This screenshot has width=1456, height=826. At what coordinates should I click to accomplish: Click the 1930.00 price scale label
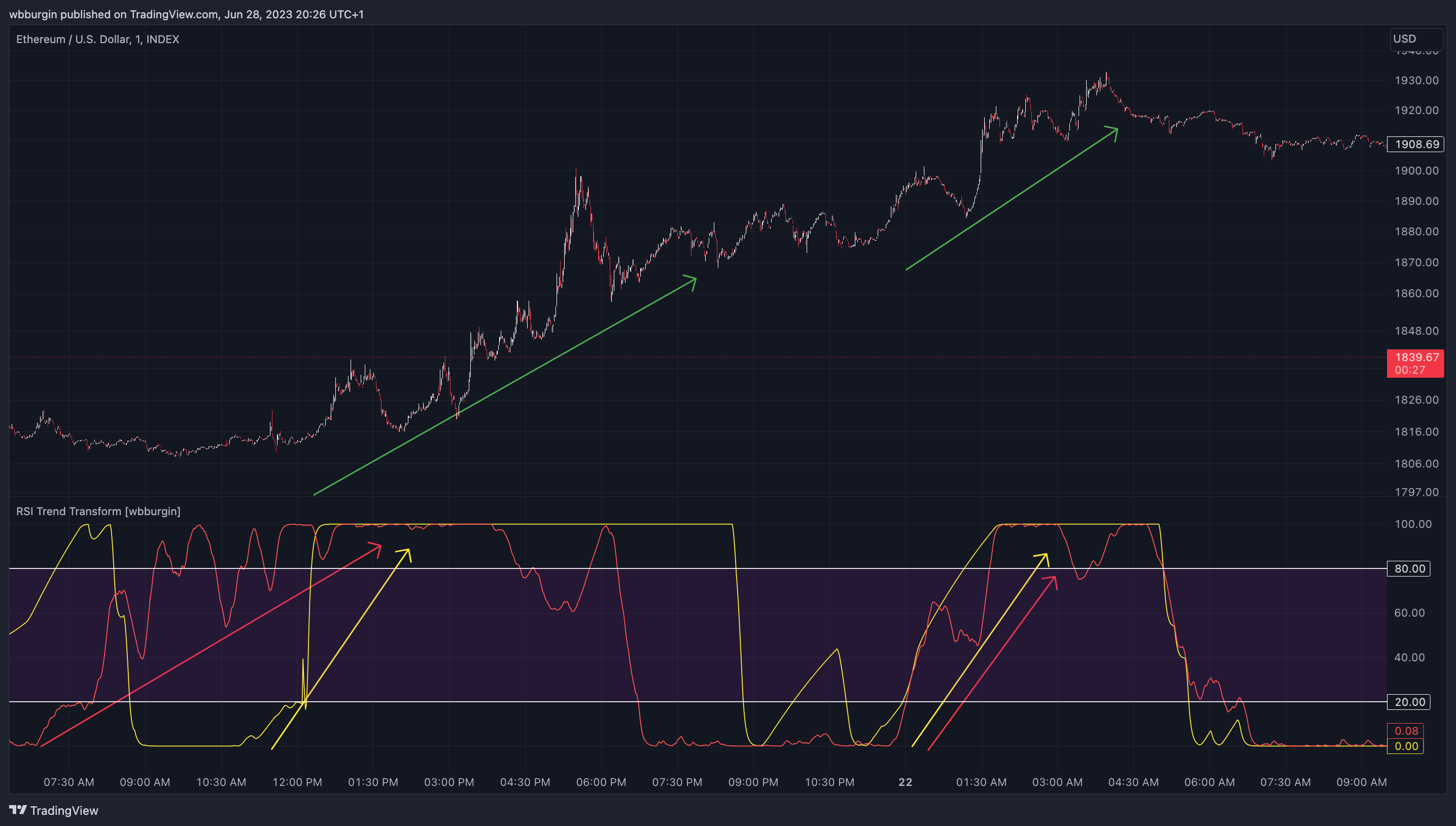coord(1416,80)
